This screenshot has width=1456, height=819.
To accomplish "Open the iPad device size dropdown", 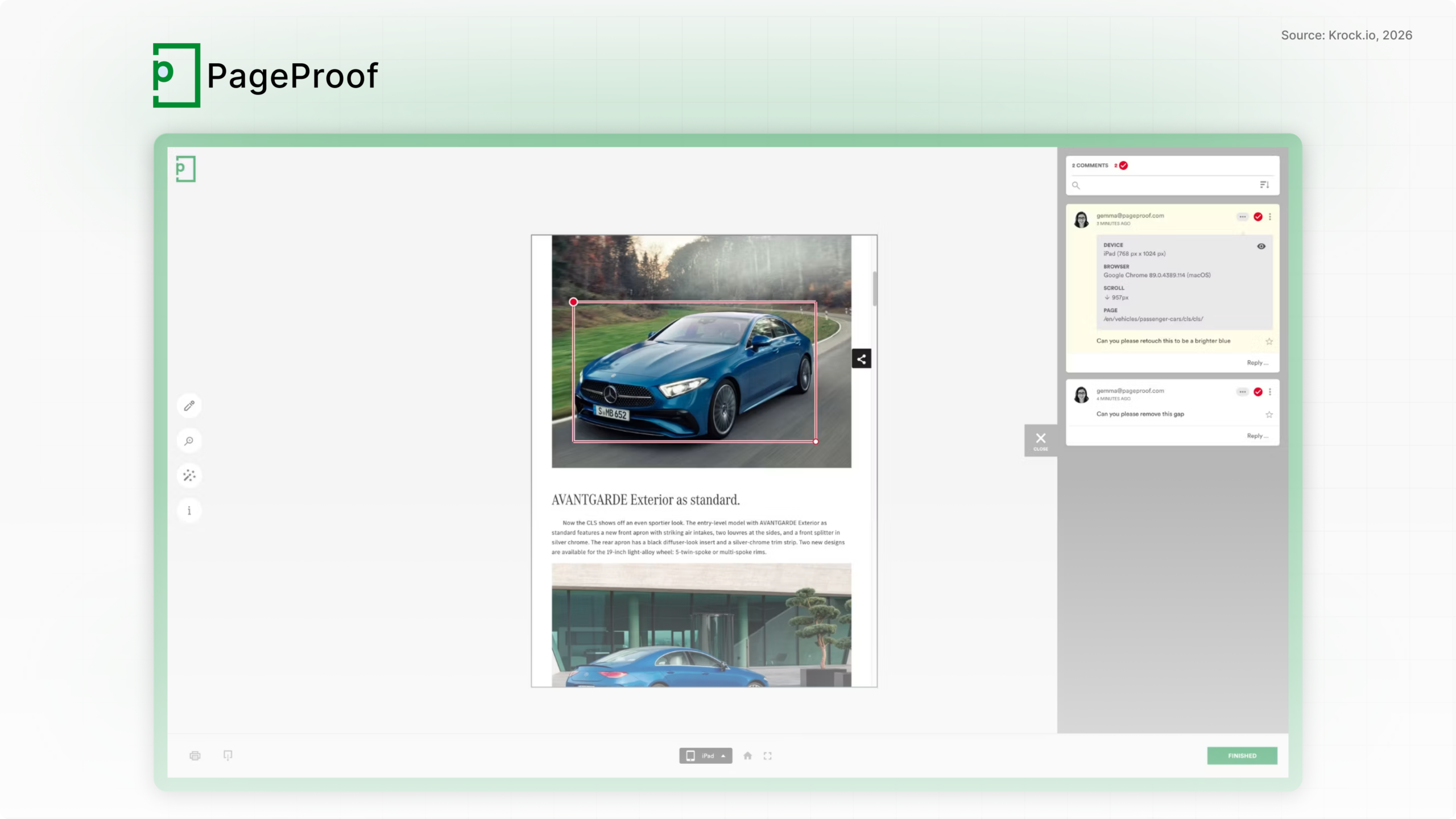I will (706, 756).
